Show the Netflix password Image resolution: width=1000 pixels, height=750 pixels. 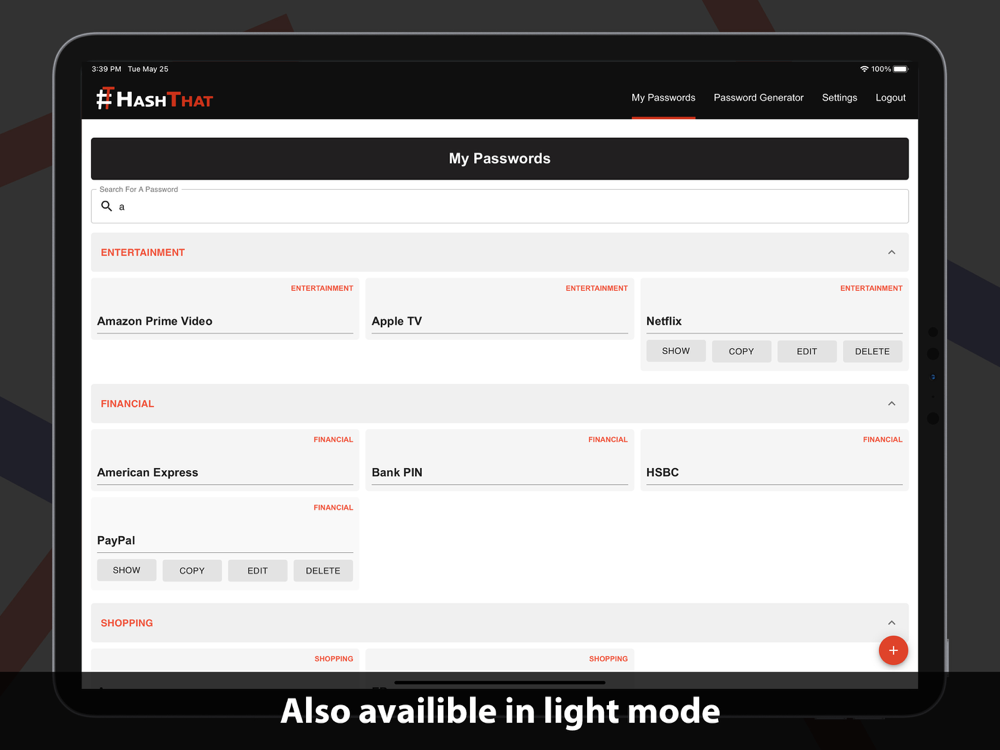click(x=675, y=351)
